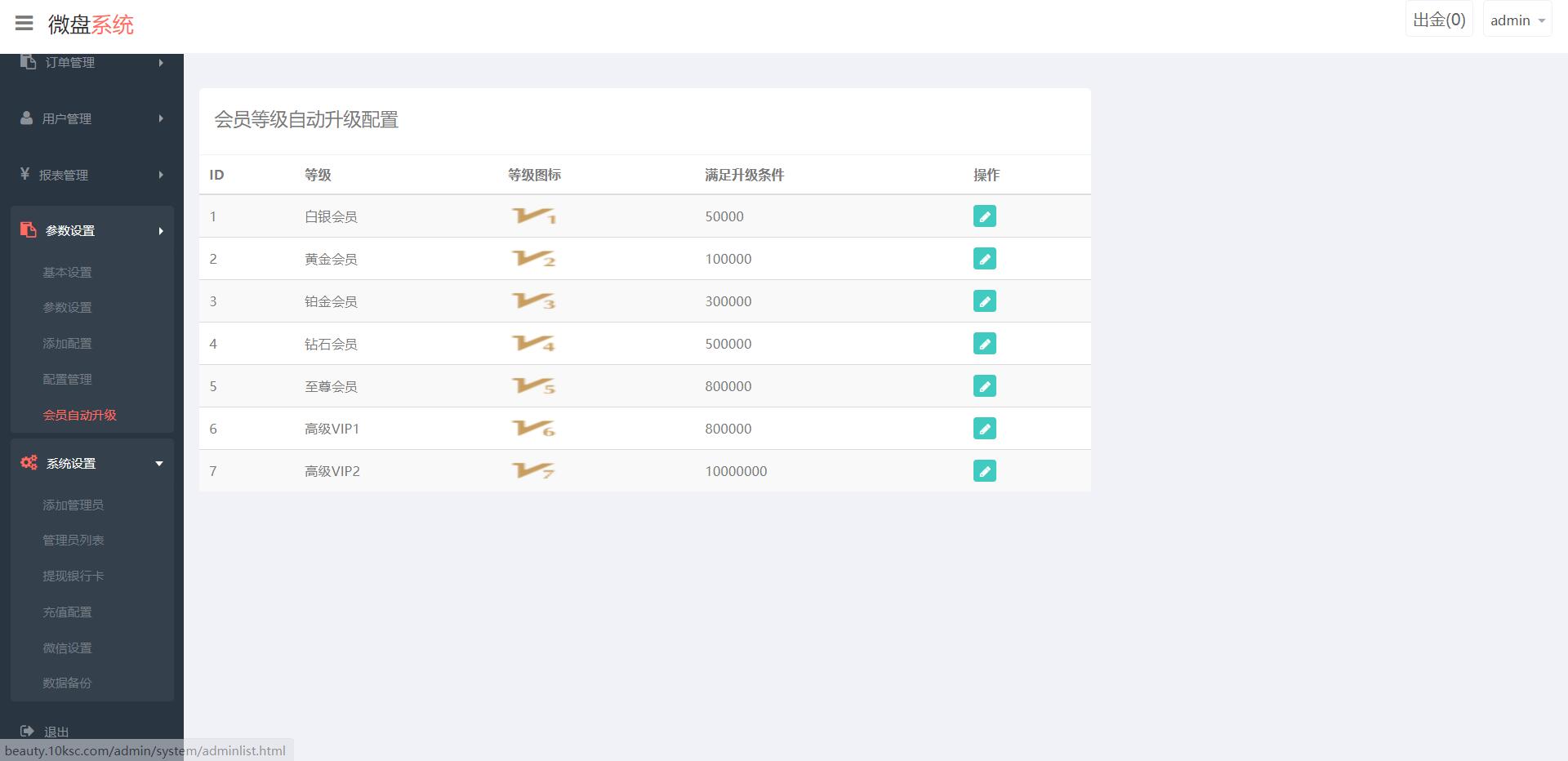
Task: Expand the 报表管理 menu arrow
Action: (x=161, y=175)
